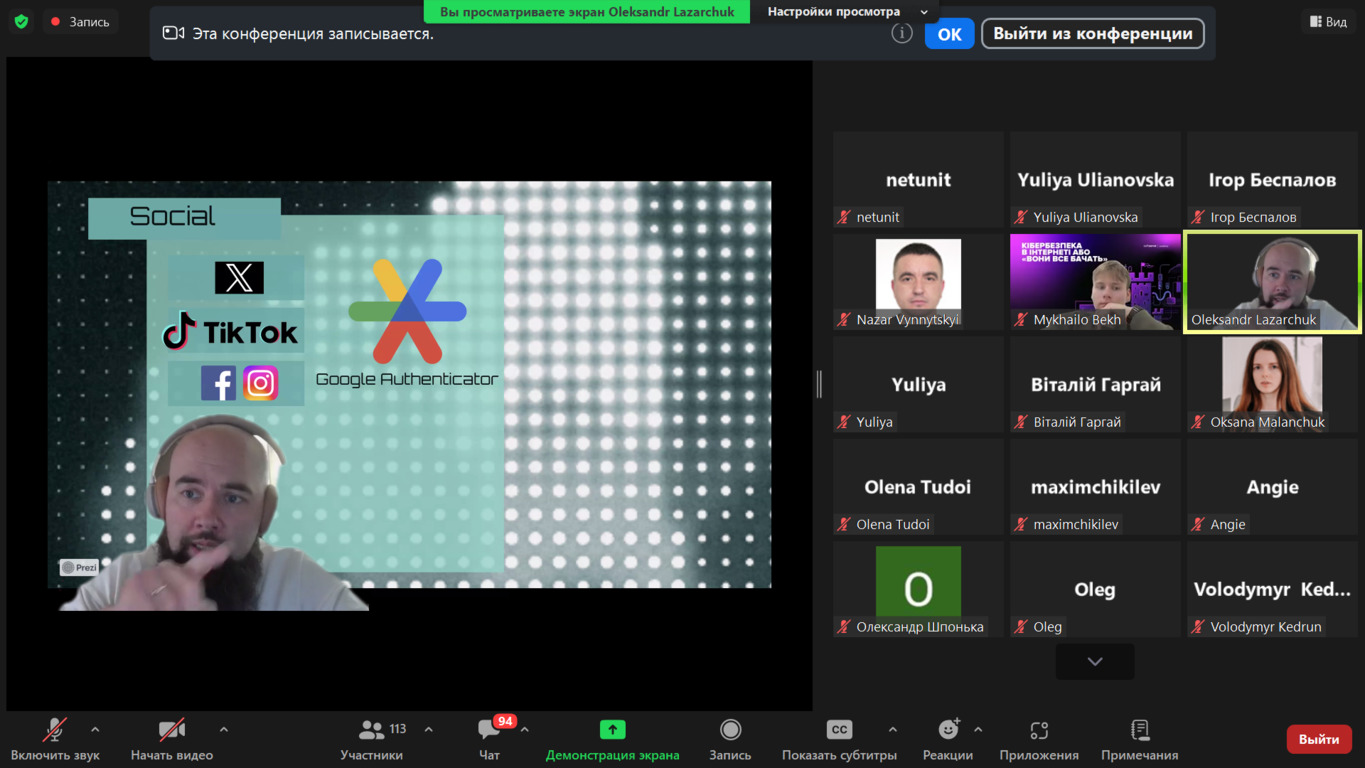1365x768 pixels.
Task: Open Примечания notes button
Action: coord(1139,740)
